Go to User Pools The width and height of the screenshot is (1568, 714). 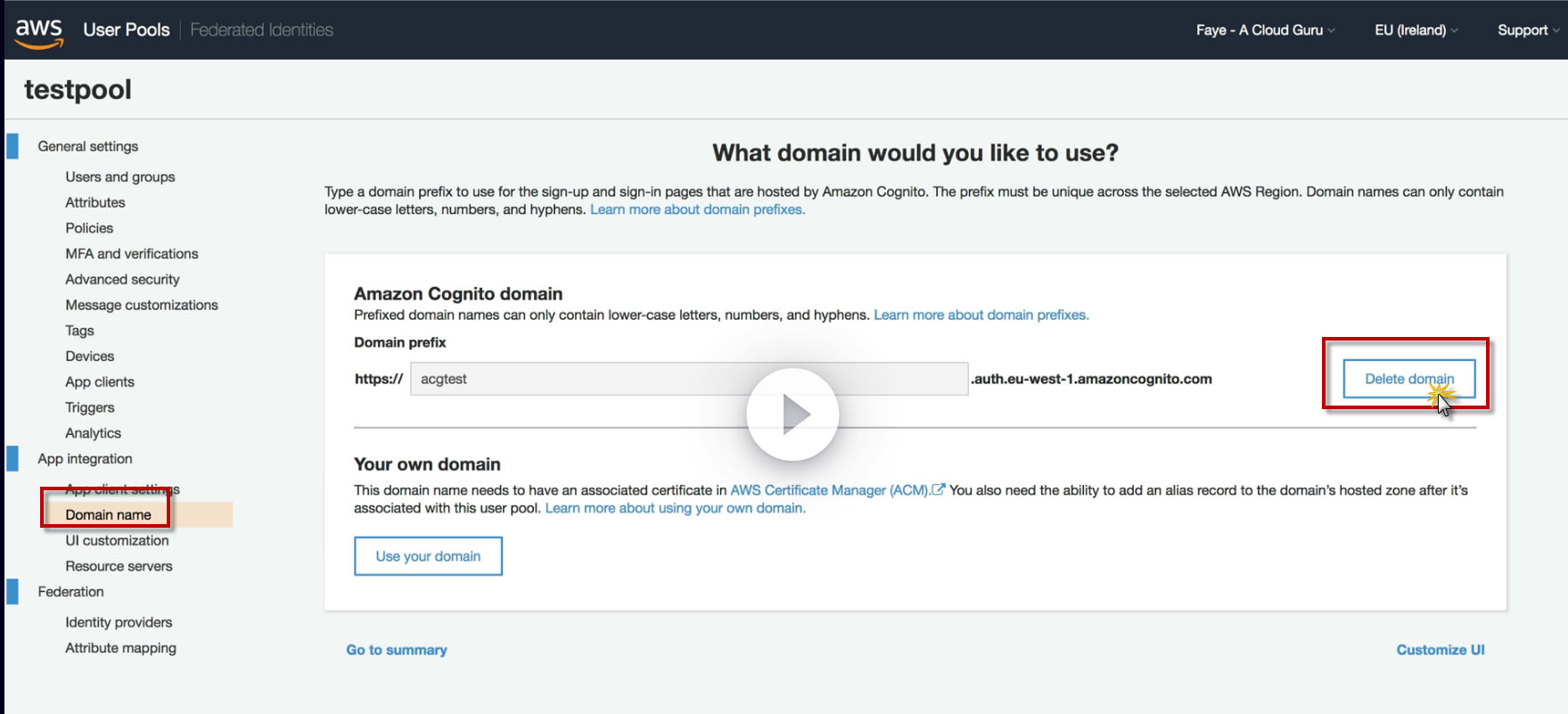point(127,30)
